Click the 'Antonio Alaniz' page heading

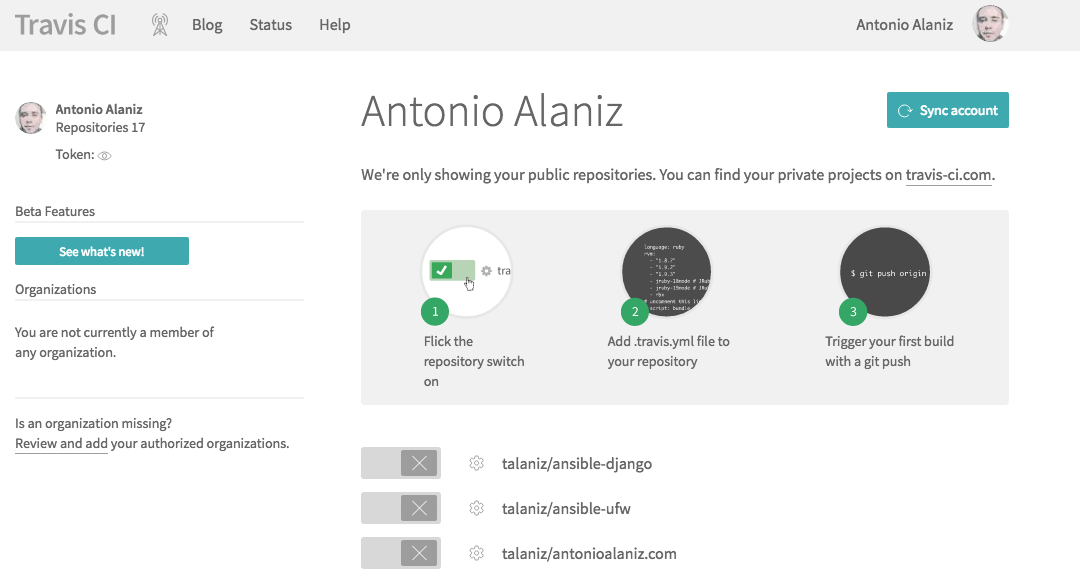point(492,111)
